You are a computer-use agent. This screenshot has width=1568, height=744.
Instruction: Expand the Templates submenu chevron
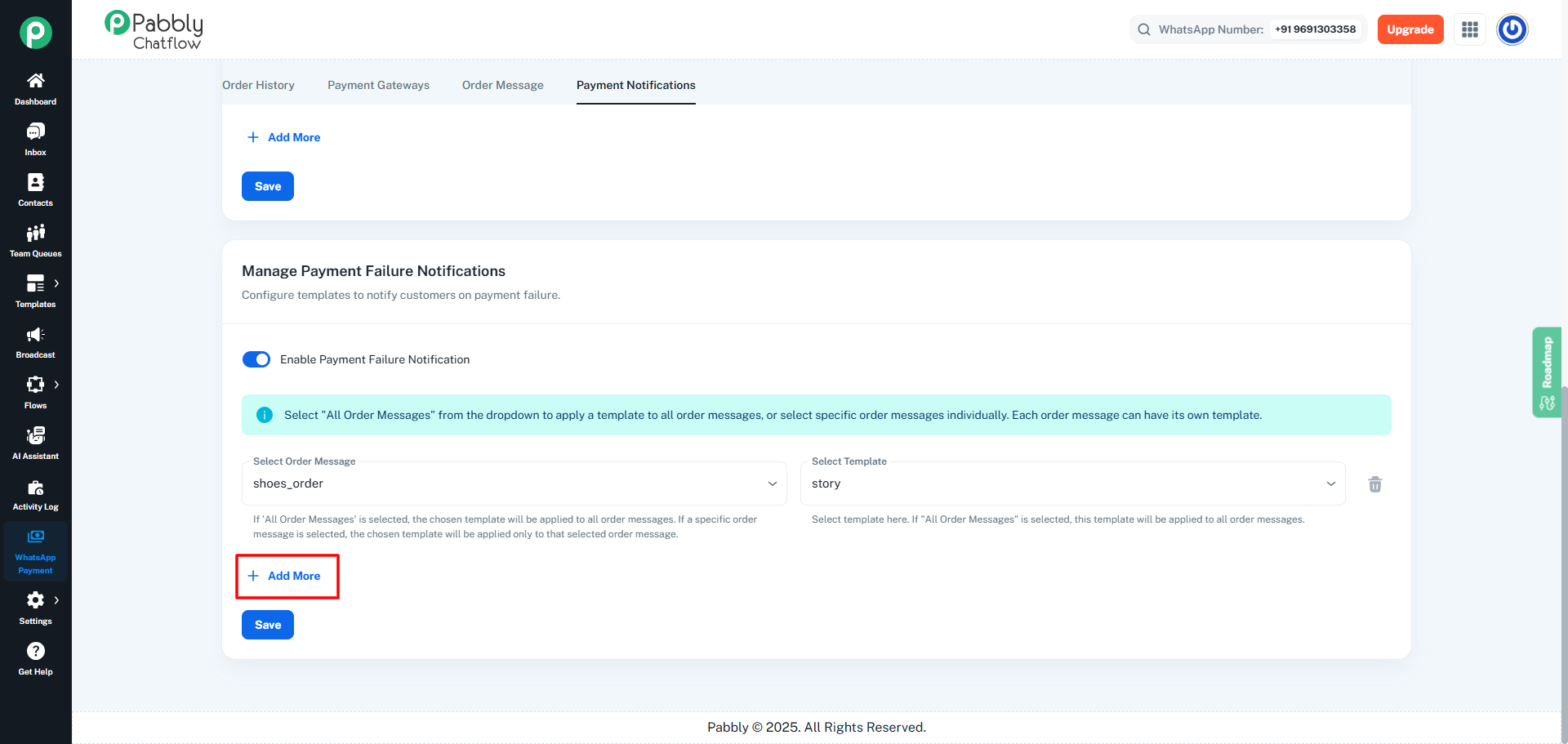tap(56, 283)
